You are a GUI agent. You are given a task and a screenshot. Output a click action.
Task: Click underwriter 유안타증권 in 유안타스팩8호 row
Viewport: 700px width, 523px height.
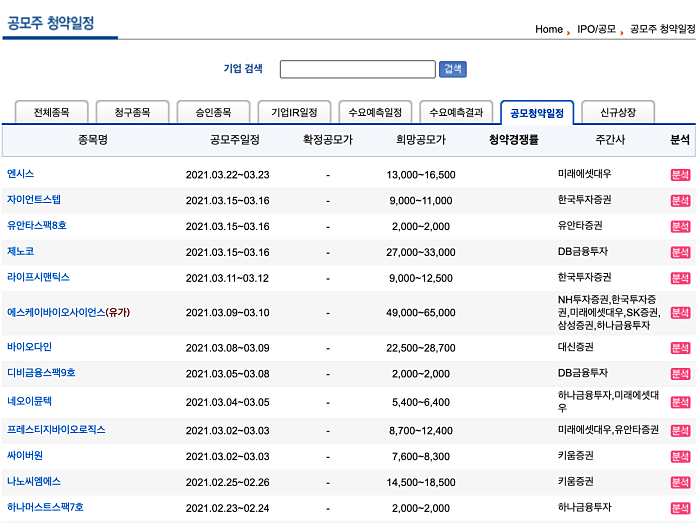point(580,226)
